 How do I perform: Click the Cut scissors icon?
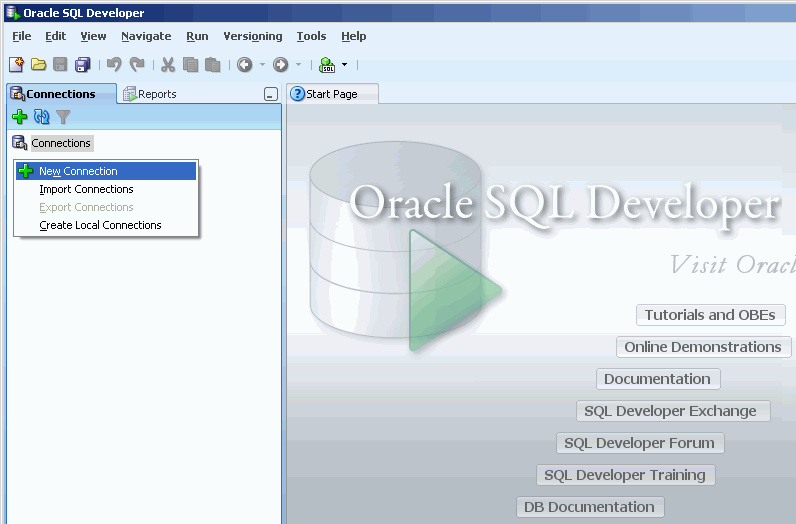click(x=168, y=64)
